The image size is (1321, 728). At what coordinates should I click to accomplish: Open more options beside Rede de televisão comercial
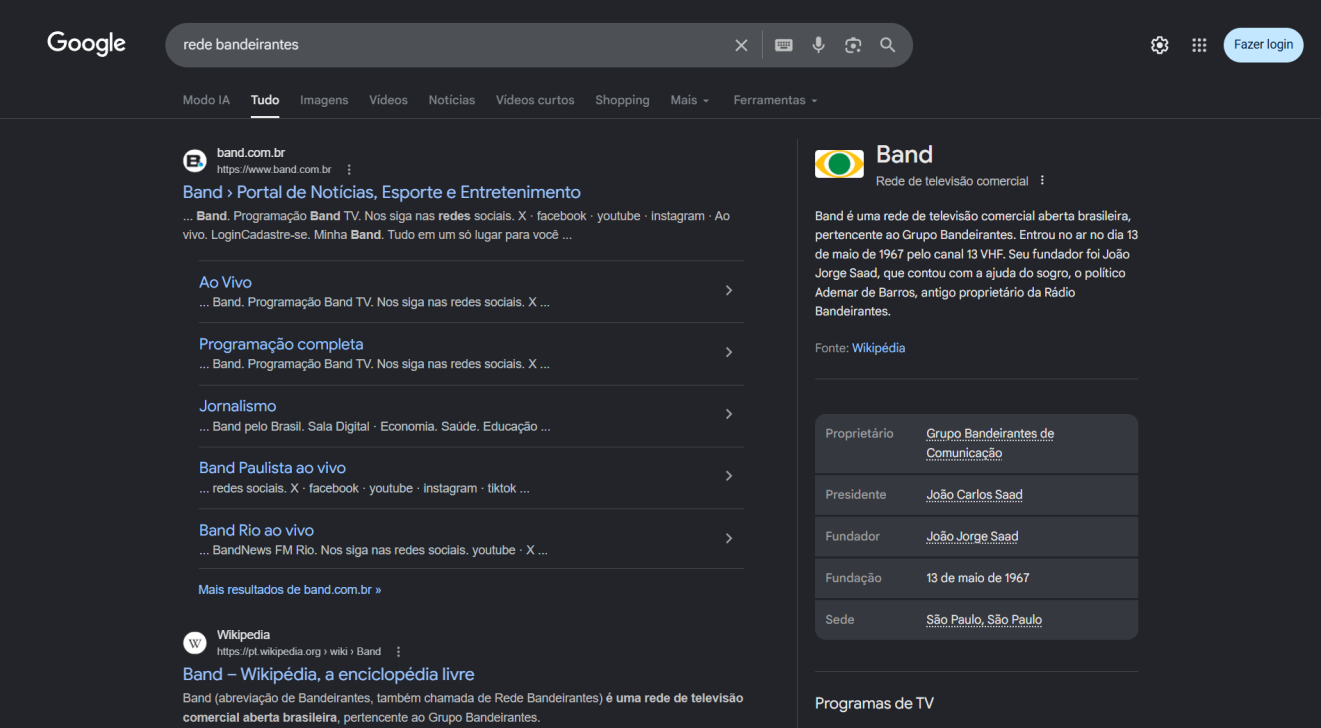(x=1042, y=181)
